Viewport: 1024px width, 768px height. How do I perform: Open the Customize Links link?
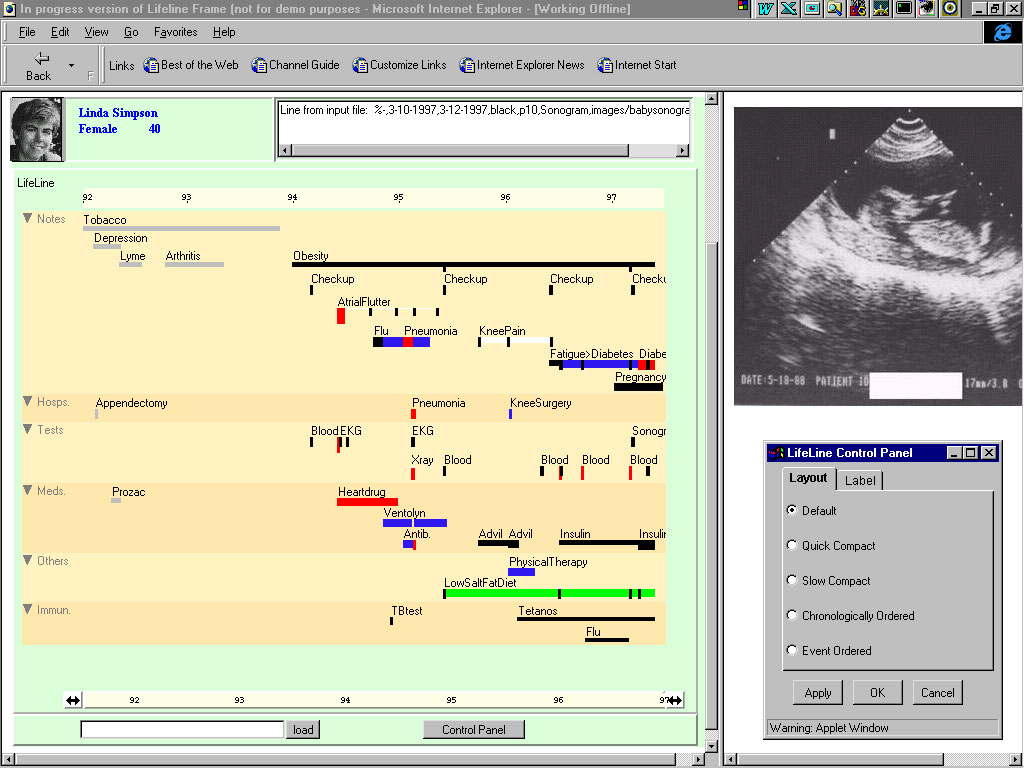[400, 65]
